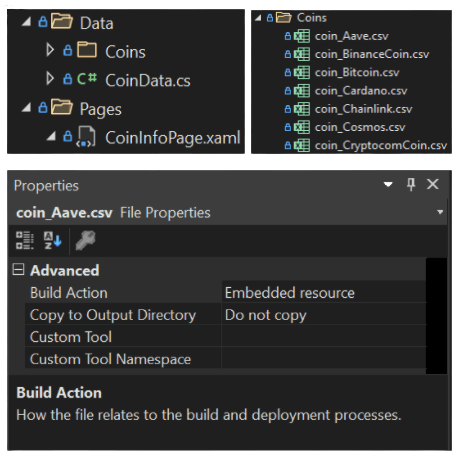Click the empty Custom Tool value field
This screenshot has height=462, width=461.
324,336
